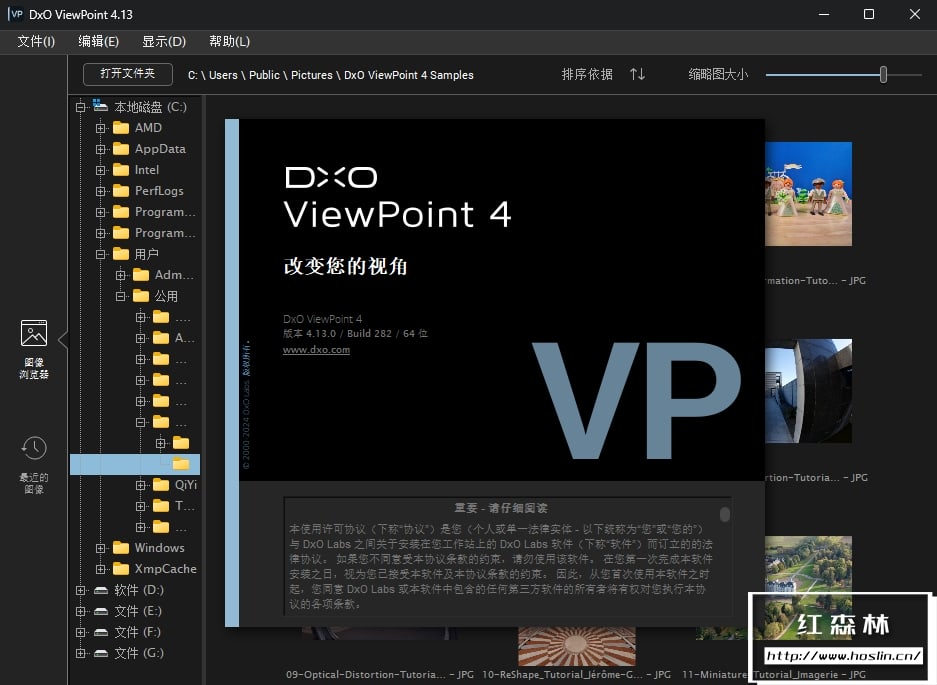Expand the Intel folder node
Viewport: 937px width, 685px height.
pyautogui.click(x=100, y=170)
